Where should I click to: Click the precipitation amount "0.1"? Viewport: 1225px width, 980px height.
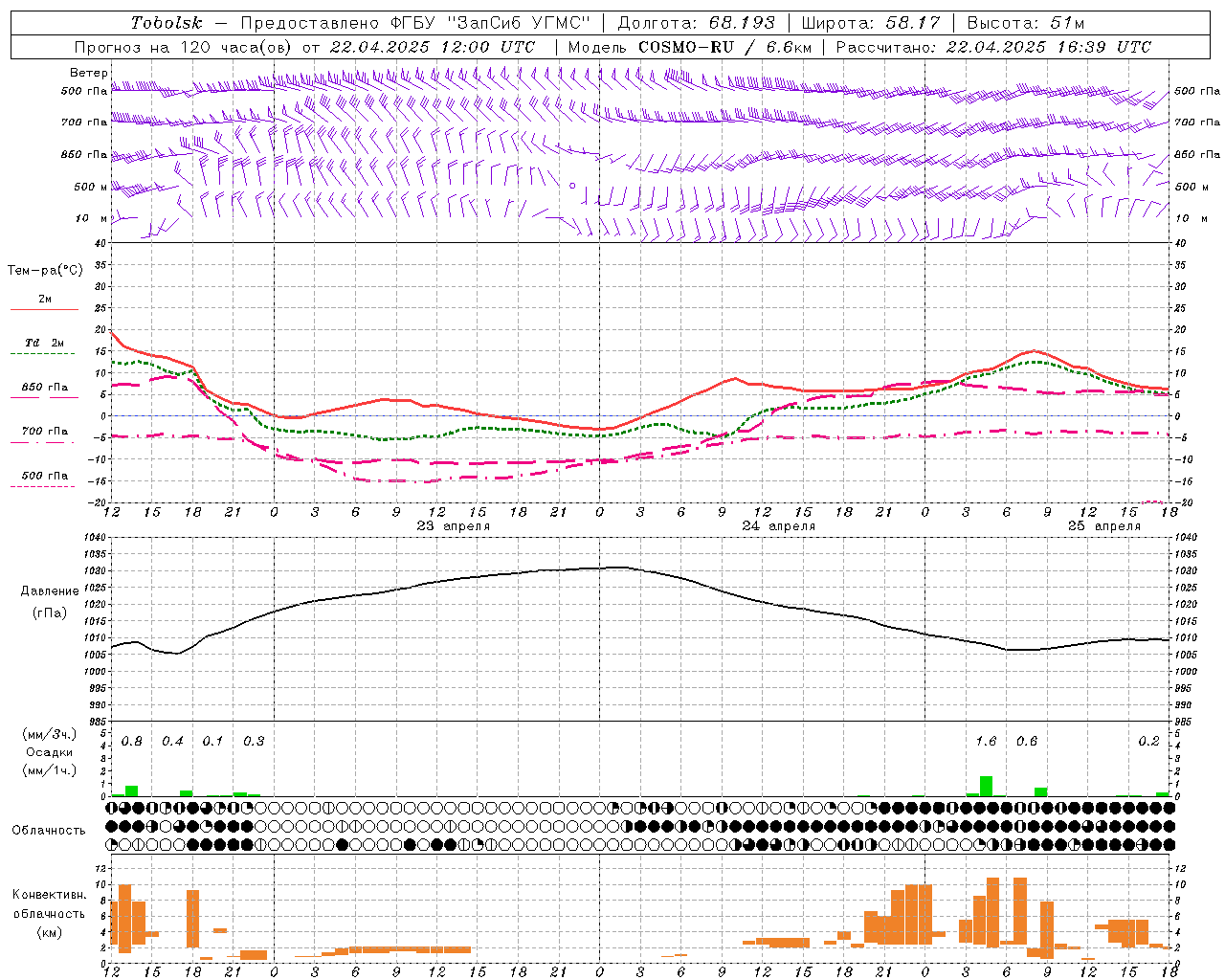tap(212, 742)
